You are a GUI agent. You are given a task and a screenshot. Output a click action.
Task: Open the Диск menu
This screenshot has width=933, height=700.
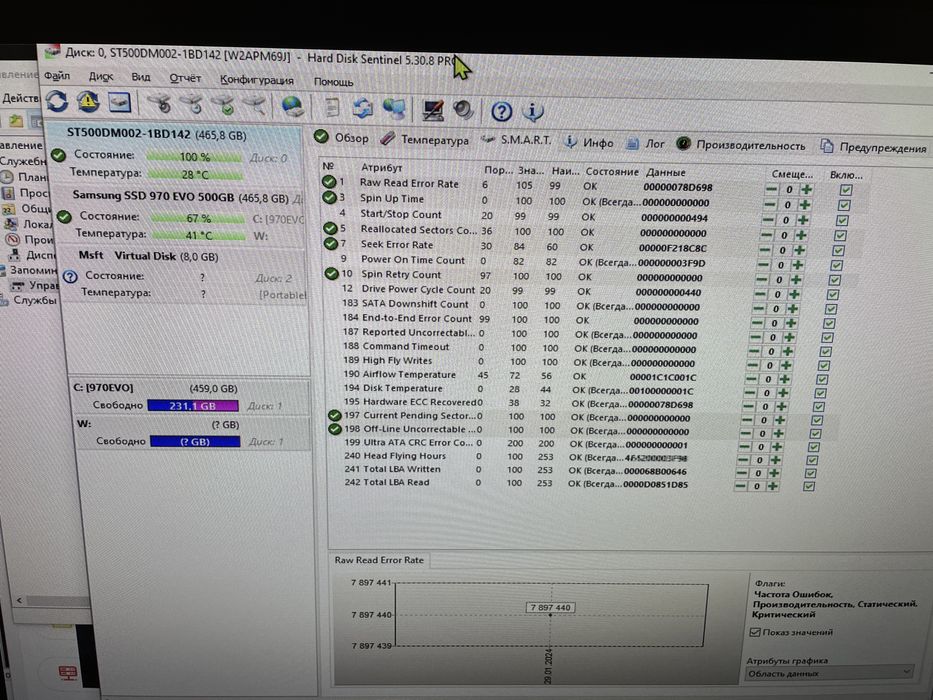101,77
